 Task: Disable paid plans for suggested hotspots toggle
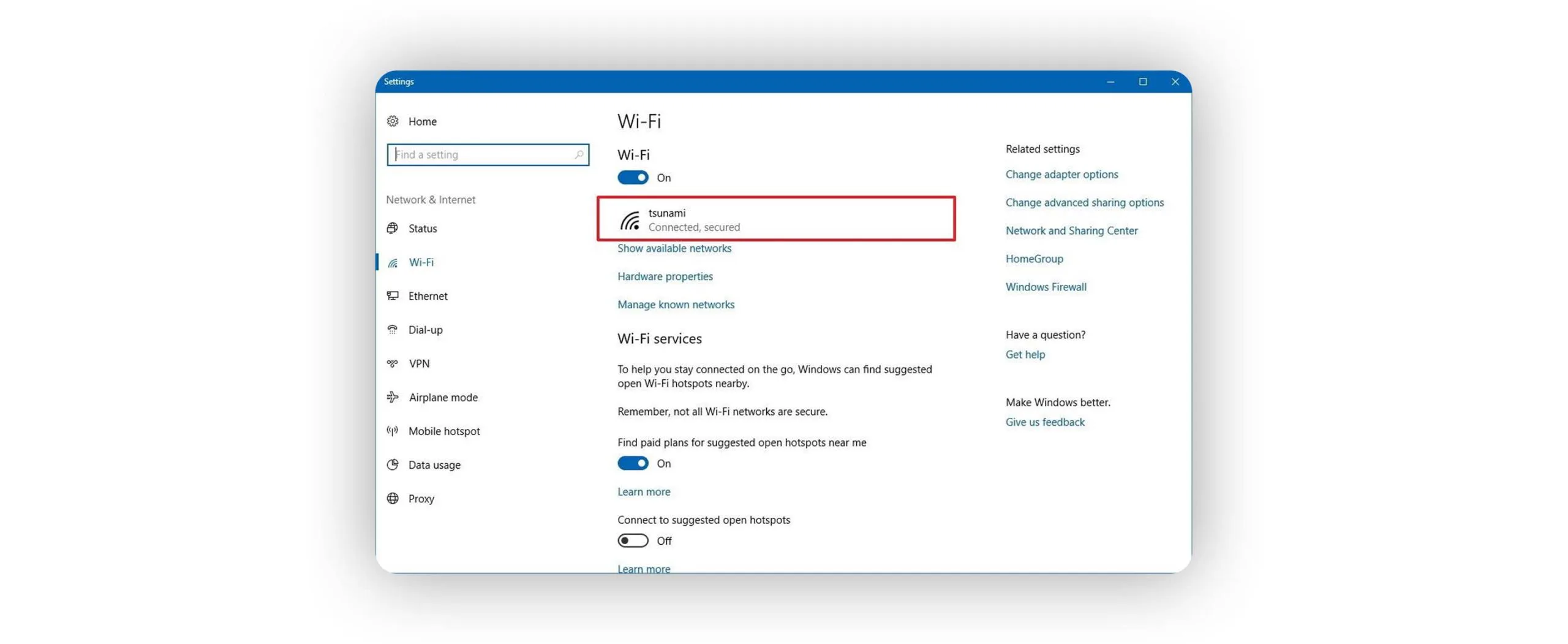[632, 463]
